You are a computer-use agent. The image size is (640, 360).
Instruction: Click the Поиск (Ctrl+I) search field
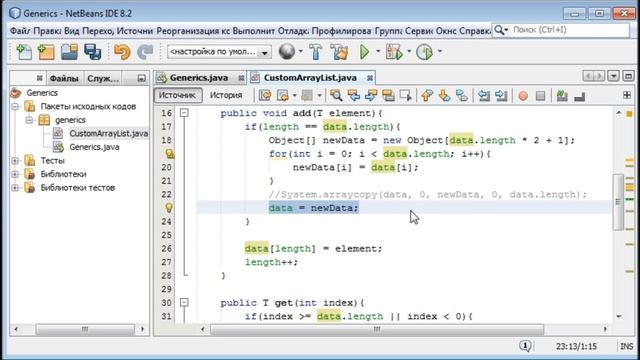(x=569, y=30)
